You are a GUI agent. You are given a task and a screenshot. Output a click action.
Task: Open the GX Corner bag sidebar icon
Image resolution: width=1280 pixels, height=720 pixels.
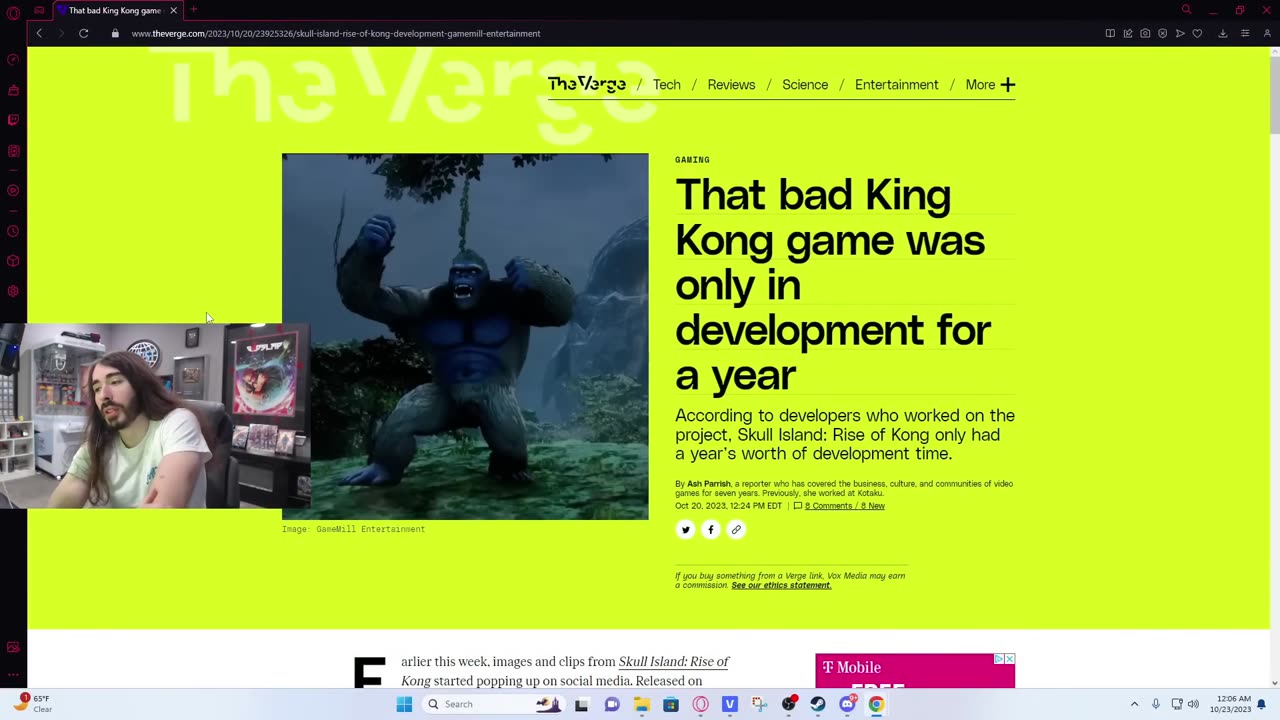pos(13,90)
